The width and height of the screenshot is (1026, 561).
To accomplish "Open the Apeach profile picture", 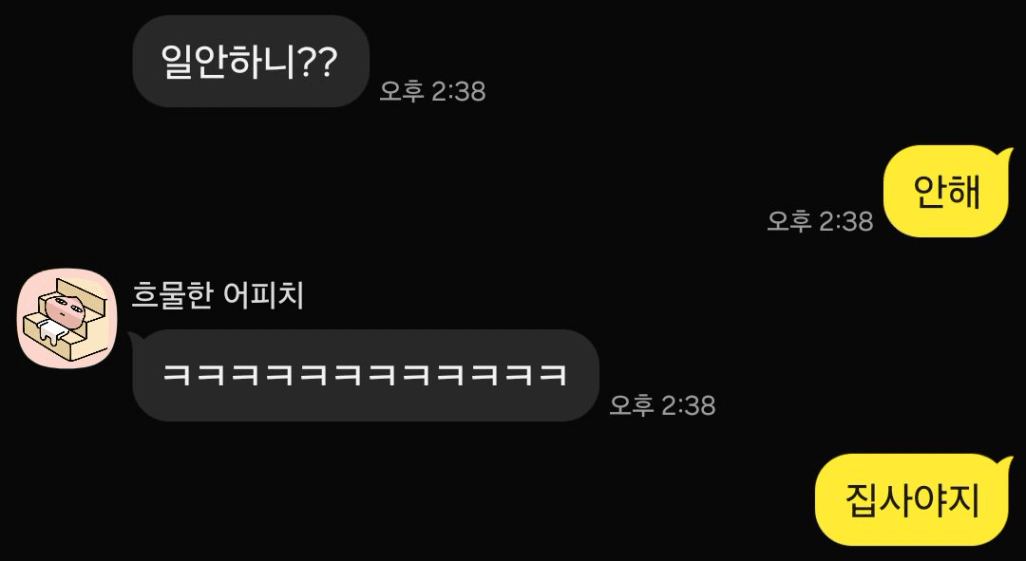I will 67,318.
